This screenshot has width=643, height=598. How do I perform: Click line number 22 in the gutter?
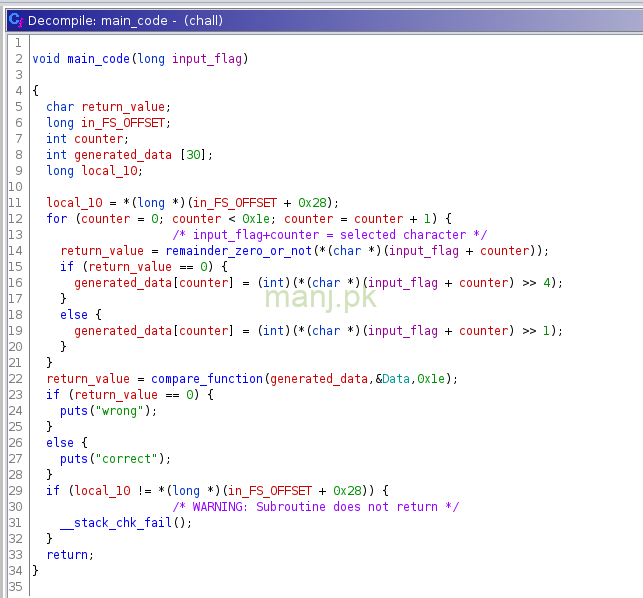pos(17,379)
